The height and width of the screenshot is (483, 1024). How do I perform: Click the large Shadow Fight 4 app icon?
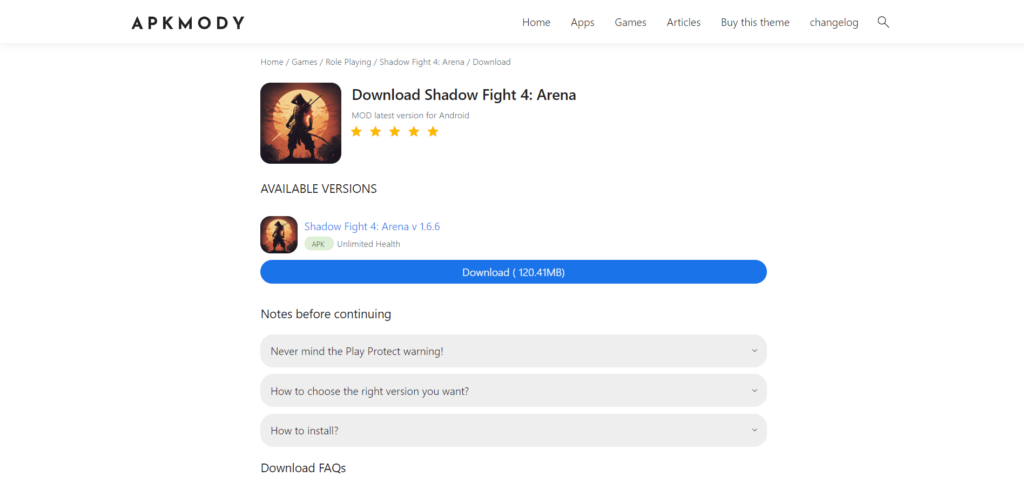click(x=300, y=123)
